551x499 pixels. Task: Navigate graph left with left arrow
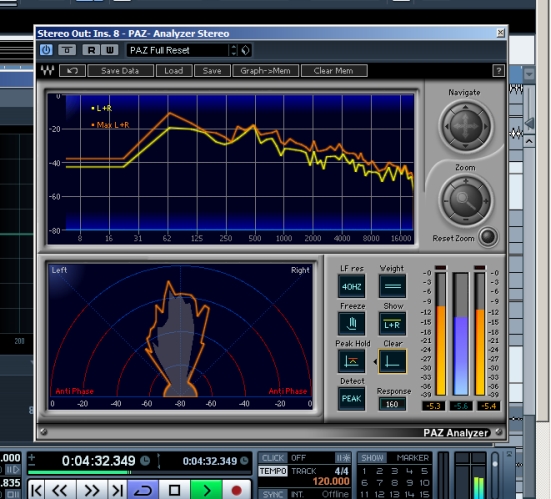(x=447, y=126)
